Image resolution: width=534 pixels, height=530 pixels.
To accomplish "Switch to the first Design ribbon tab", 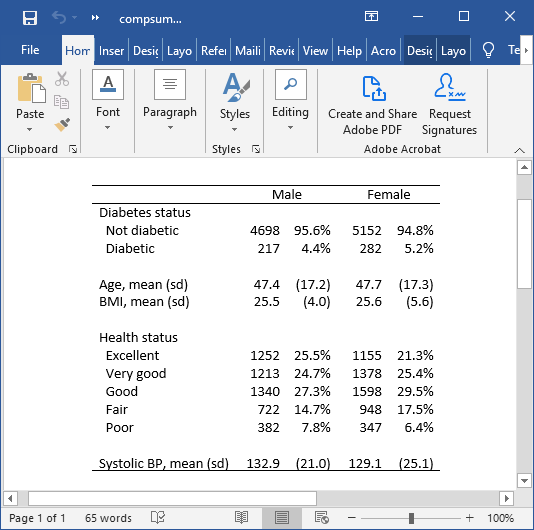I will coord(145,51).
